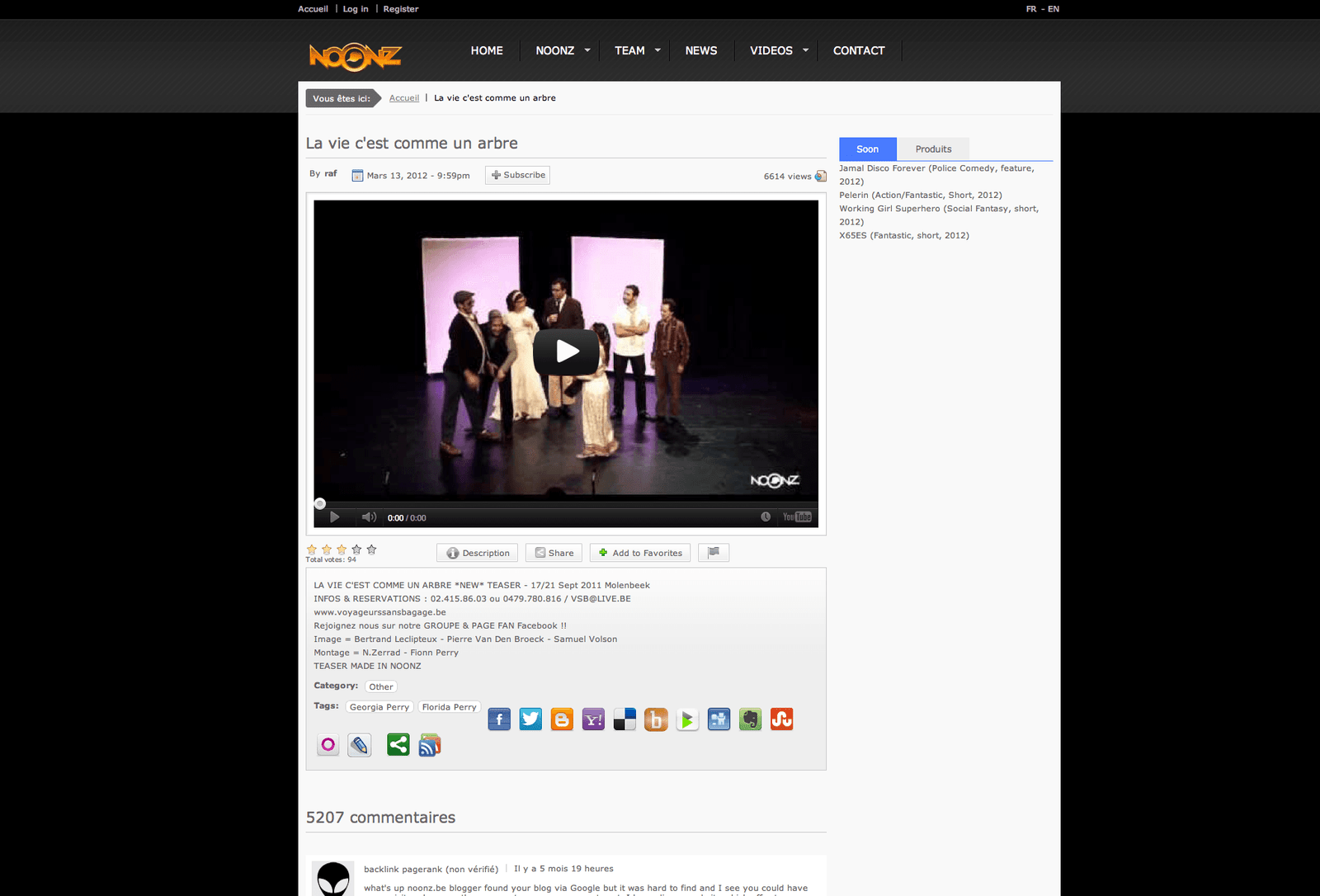The height and width of the screenshot is (896, 1320).
Task: Follow the Accueil breadcrumb link
Action: [x=404, y=98]
